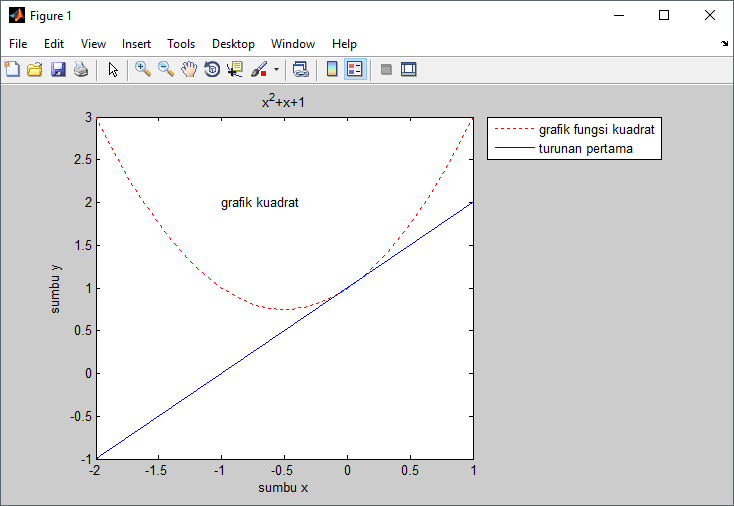The width and height of the screenshot is (734, 506).
Task: Toggle the Insert Legend button
Action: tap(355, 69)
